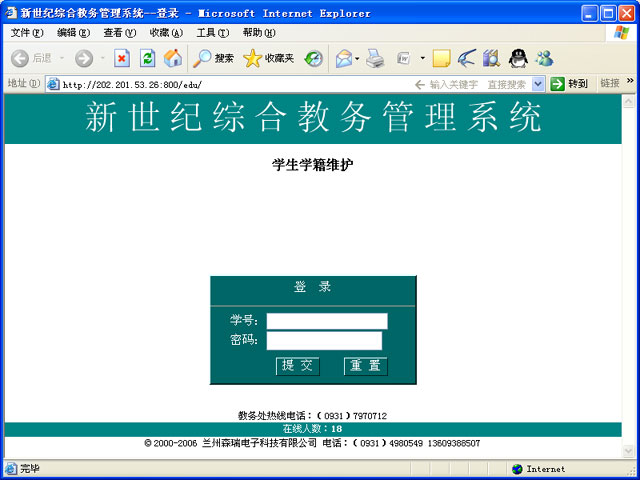Image resolution: width=640 pixels, height=480 pixels.
Task: Expand the Links toolbar chevron
Action: click(x=630, y=81)
